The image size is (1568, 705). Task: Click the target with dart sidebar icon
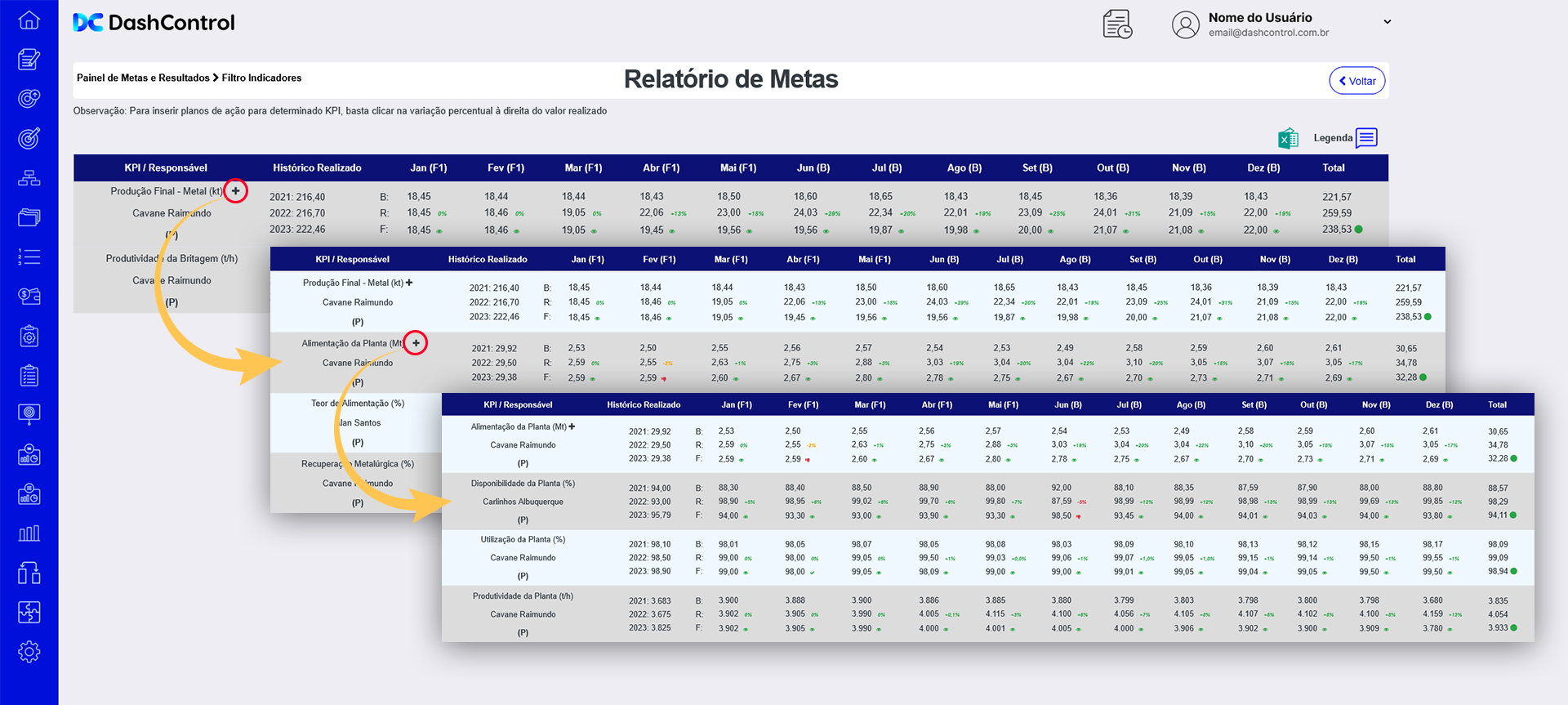(x=29, y=138)
